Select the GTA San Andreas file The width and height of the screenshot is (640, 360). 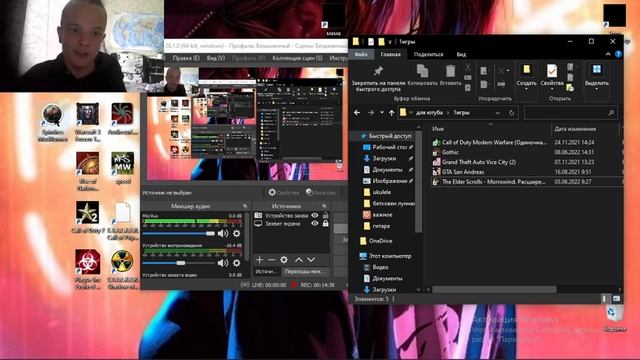[463, 172]
